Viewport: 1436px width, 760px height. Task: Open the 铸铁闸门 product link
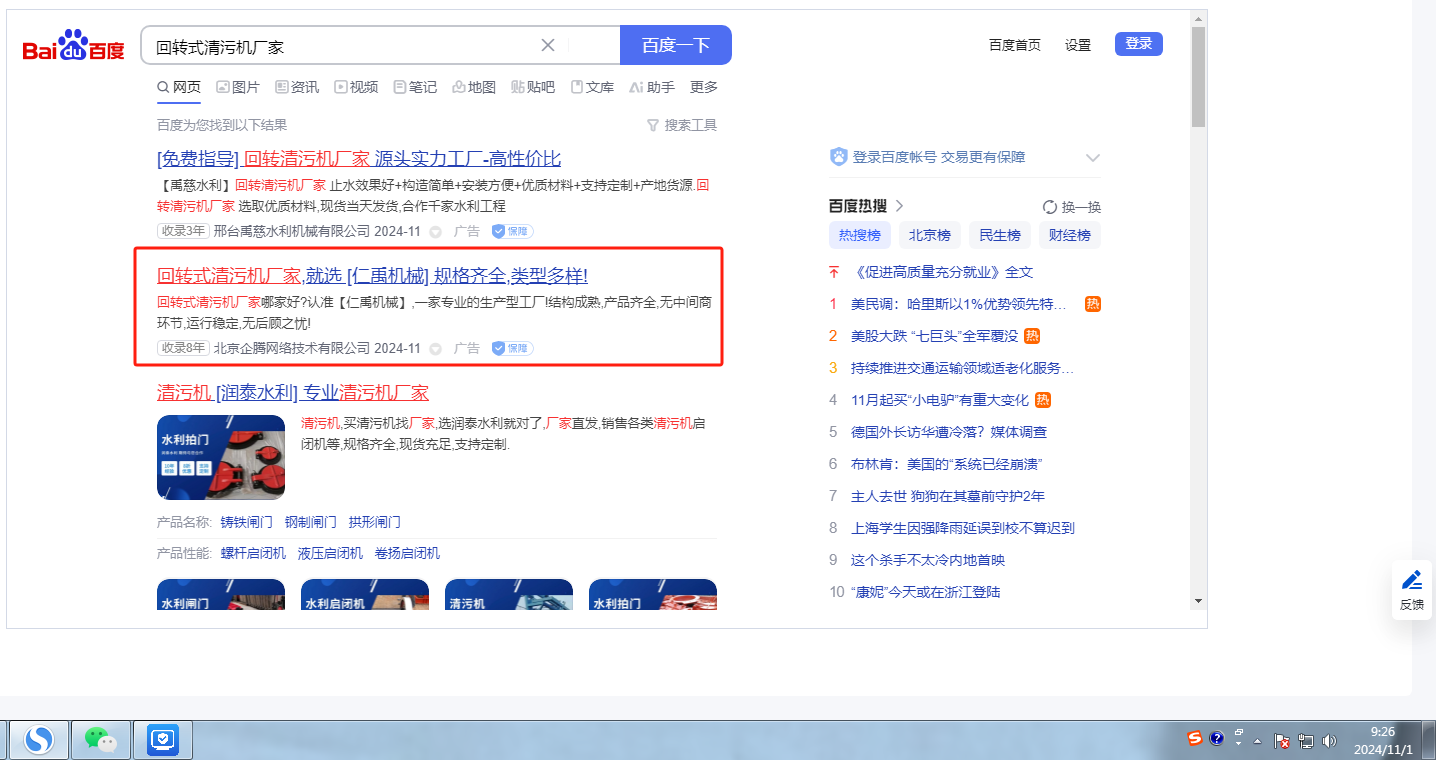tap(247, 522)
